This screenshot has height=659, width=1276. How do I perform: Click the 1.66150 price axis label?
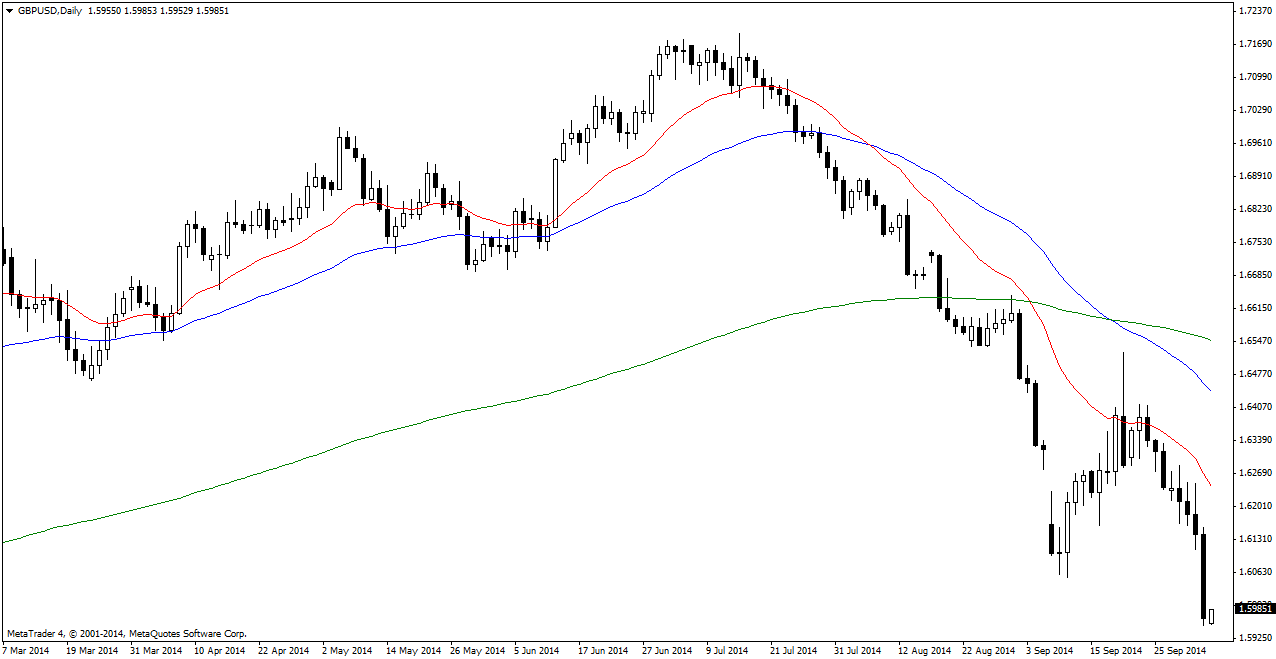click(x=1254, y=308)
